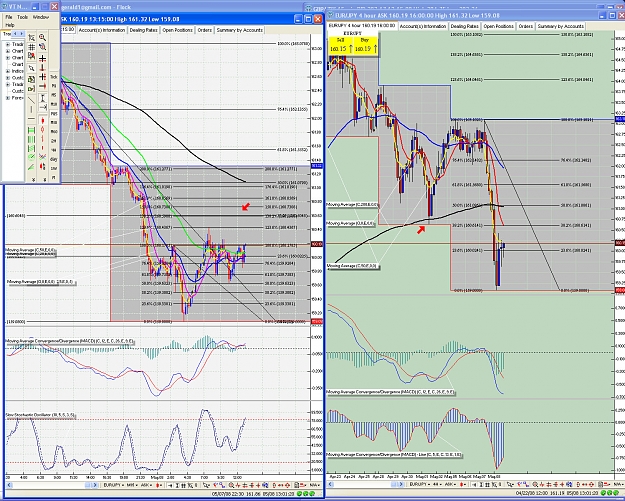Click zoom magnifier in left chart bottom toolbar
This screenshot has width=625, height=501.
pyautogui.click(x=231, y=485)
